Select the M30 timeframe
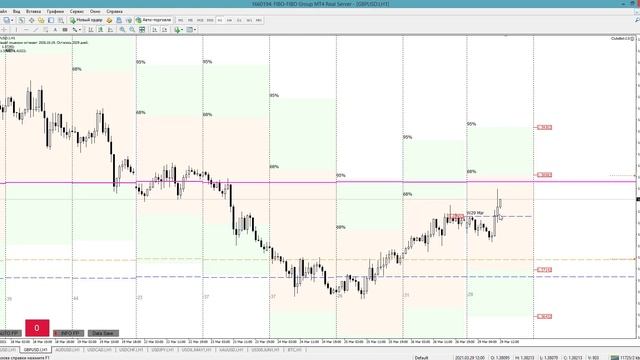The image size is (640, 360). tap(210, 20)
